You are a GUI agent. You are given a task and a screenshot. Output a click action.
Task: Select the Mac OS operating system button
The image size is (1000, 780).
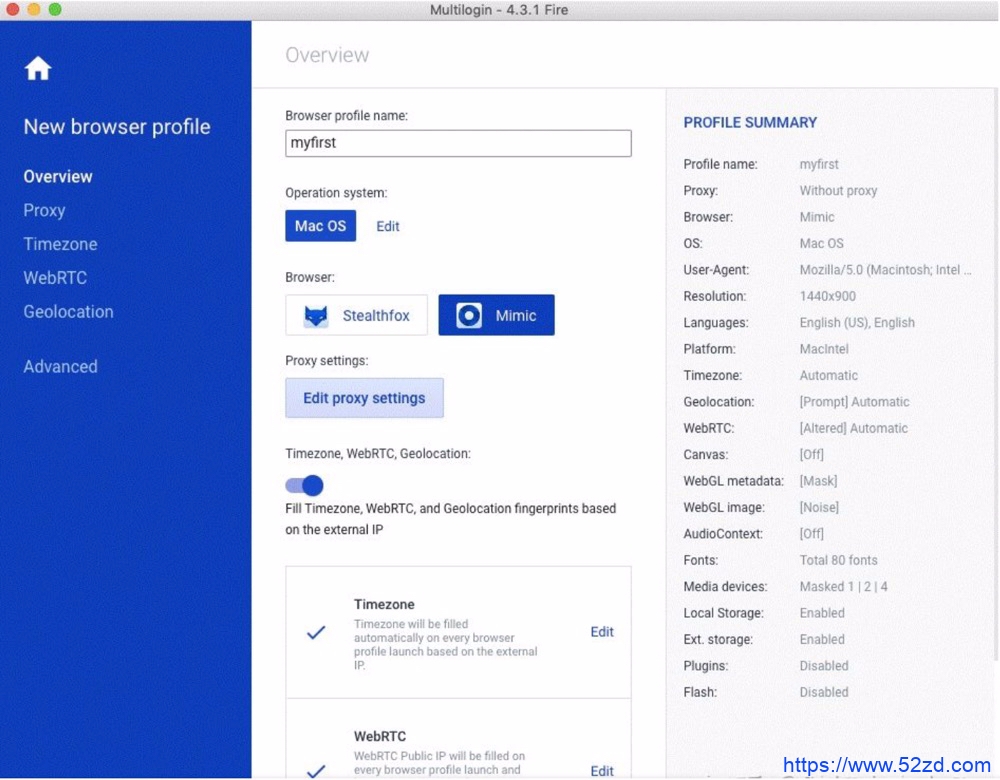[x=321, y=226]
